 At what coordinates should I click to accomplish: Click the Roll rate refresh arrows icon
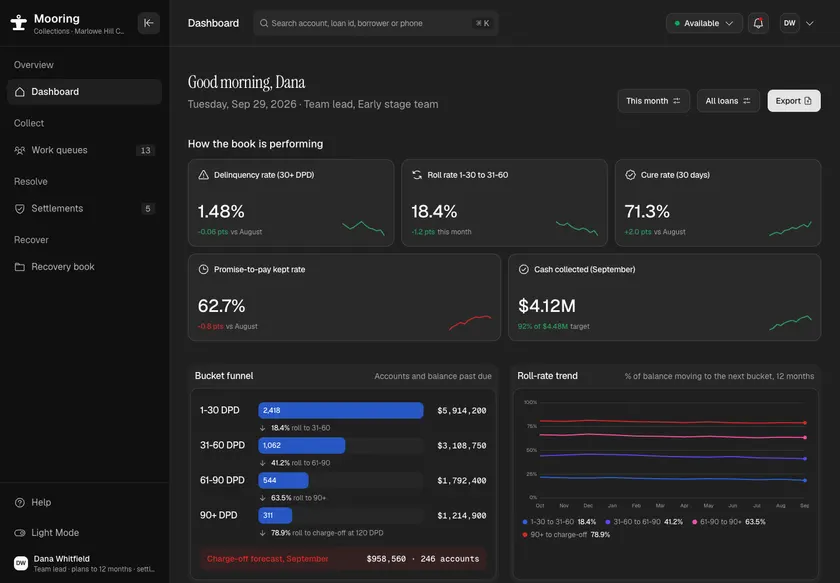[x=417, y=175]
